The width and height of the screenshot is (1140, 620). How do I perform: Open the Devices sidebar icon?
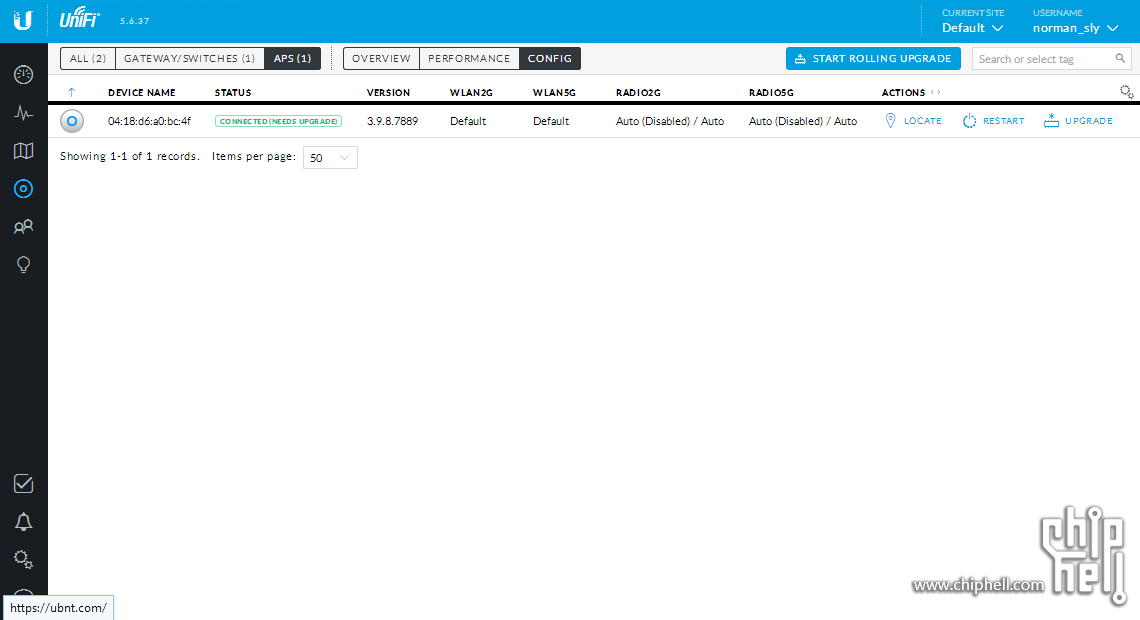(x=23, y=189)
